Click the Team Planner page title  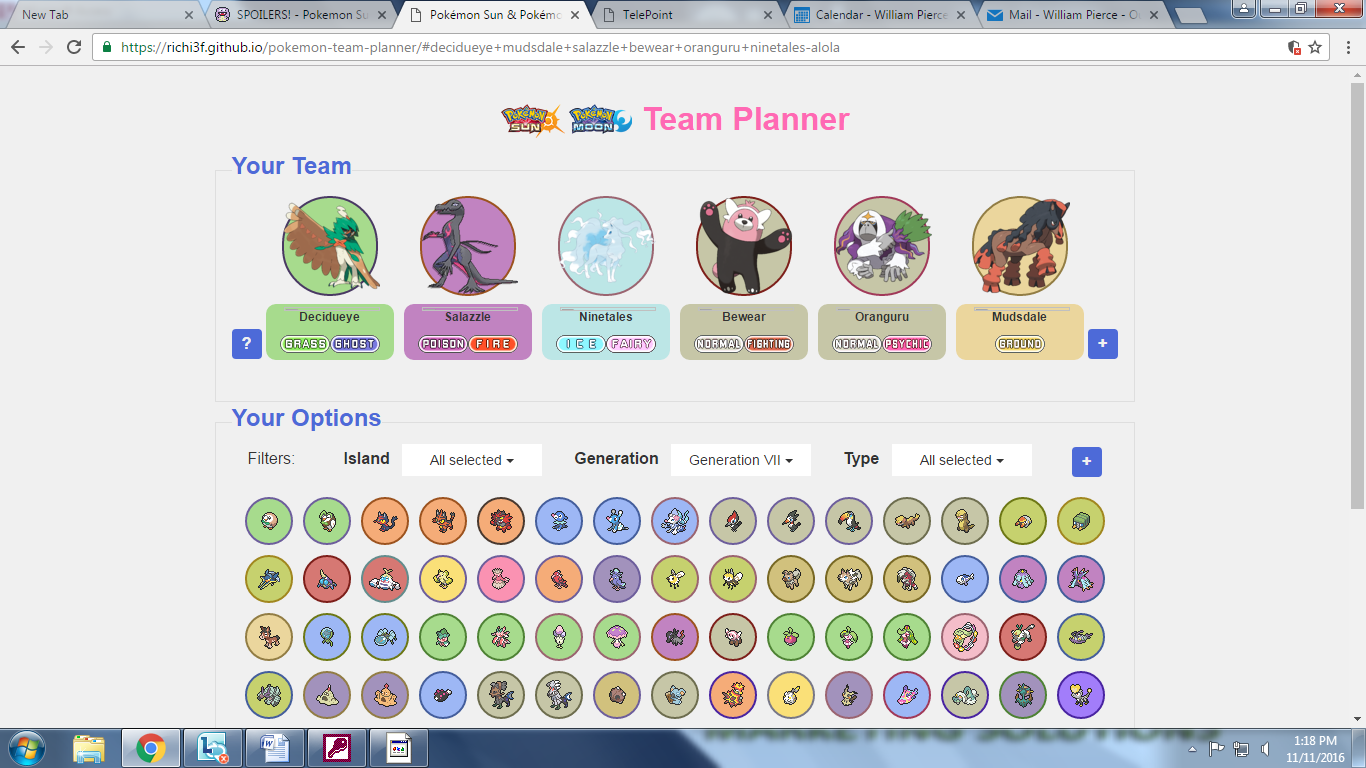click(x=746, y=119)
